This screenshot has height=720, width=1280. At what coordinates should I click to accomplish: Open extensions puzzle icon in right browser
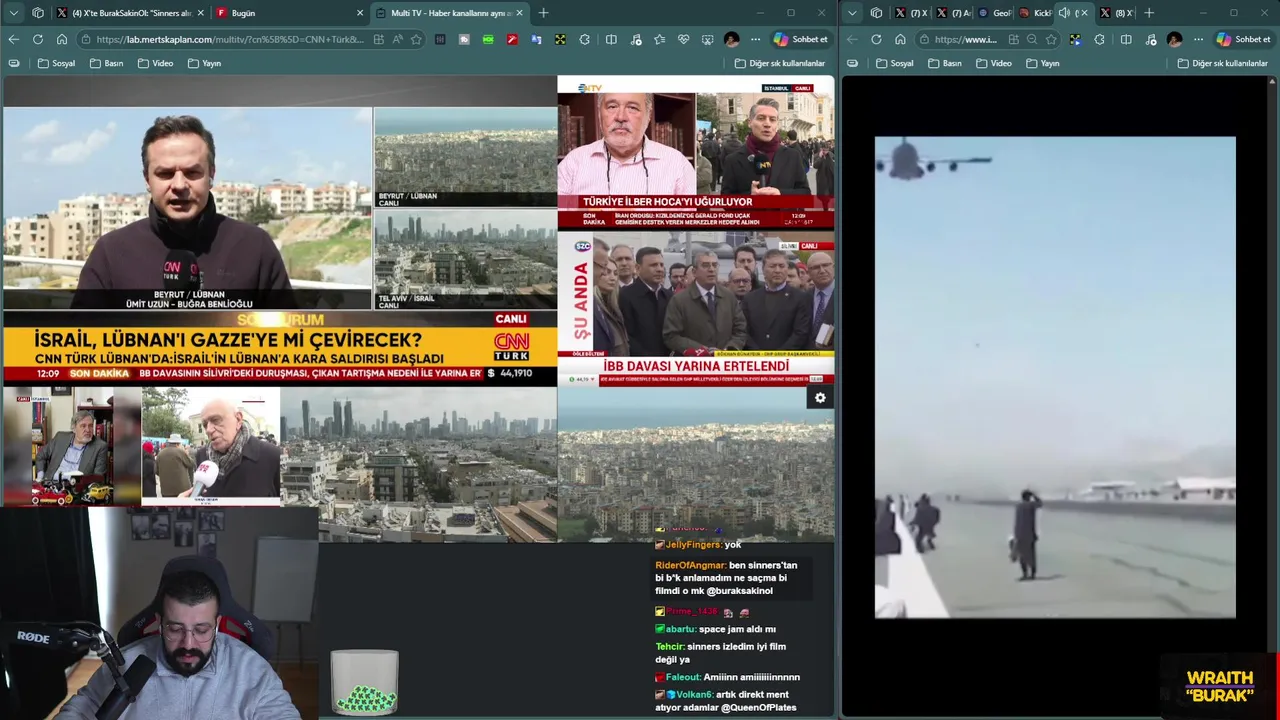pyautogui.click(x=1099, y=39)
